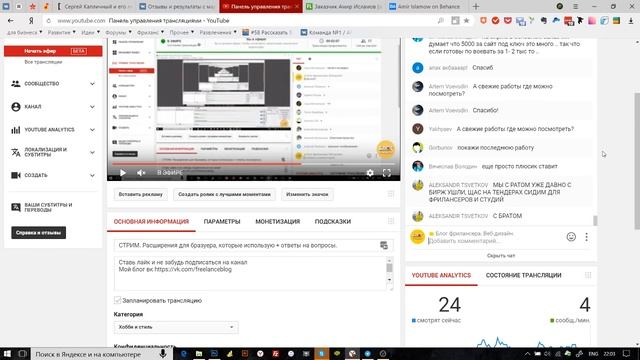This screenshot has width=640, height=360.
Task: Open player settings gear
Action: pos(370,173)
